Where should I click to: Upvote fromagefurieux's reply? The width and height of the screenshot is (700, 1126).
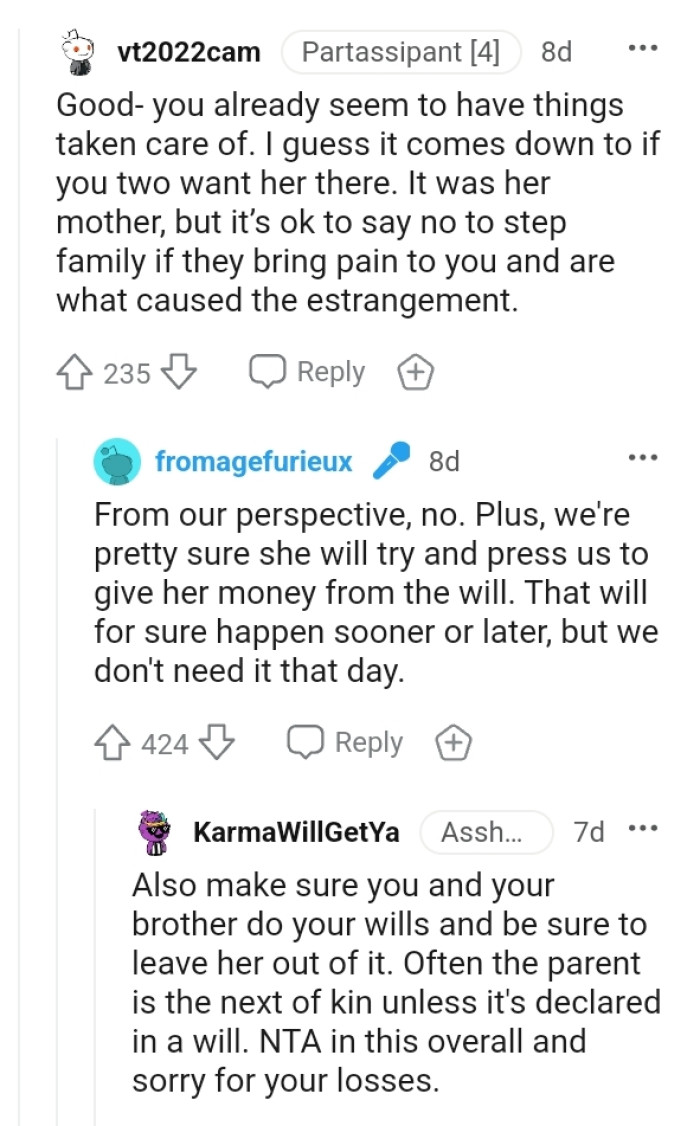(112, 742)
